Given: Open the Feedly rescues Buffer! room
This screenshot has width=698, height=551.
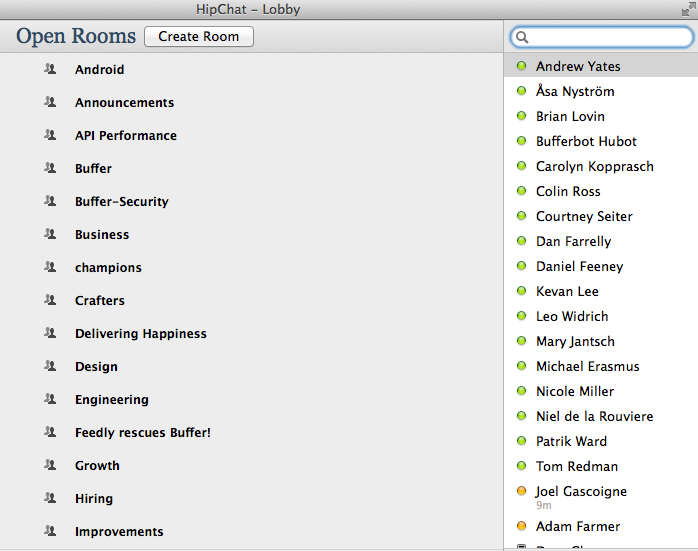Looking at the screenshot, I should coord(143,433).
